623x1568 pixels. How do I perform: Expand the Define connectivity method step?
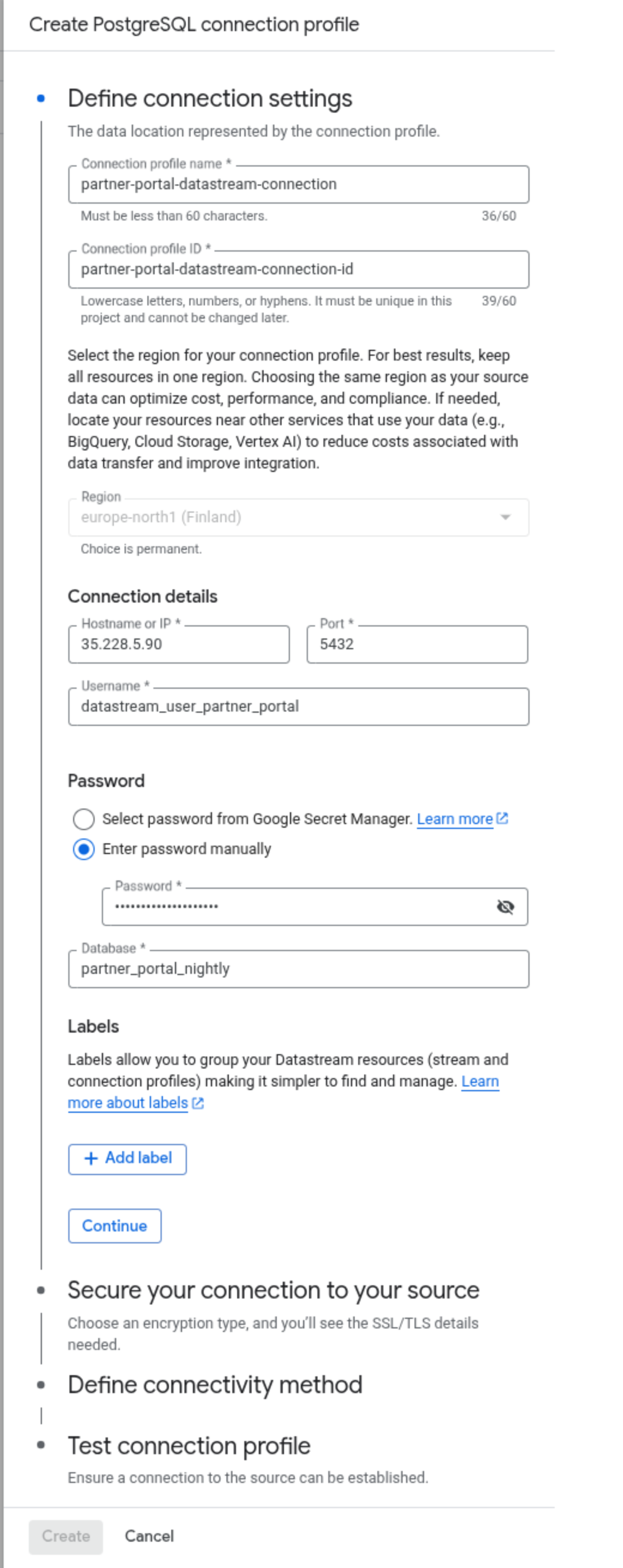[215, 1385]
